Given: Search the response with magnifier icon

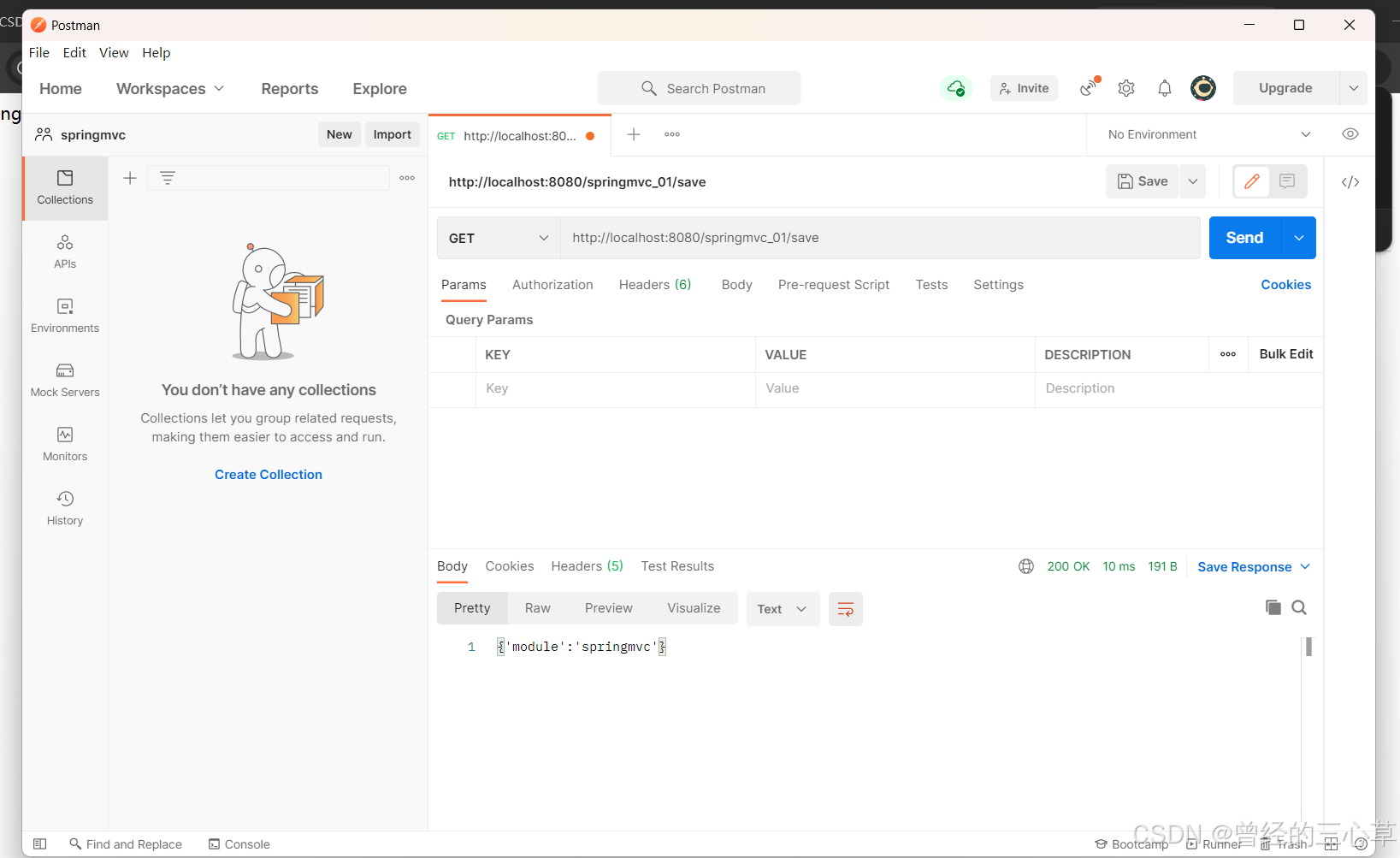Looking at the screenshot, I should click(1299, 607).
